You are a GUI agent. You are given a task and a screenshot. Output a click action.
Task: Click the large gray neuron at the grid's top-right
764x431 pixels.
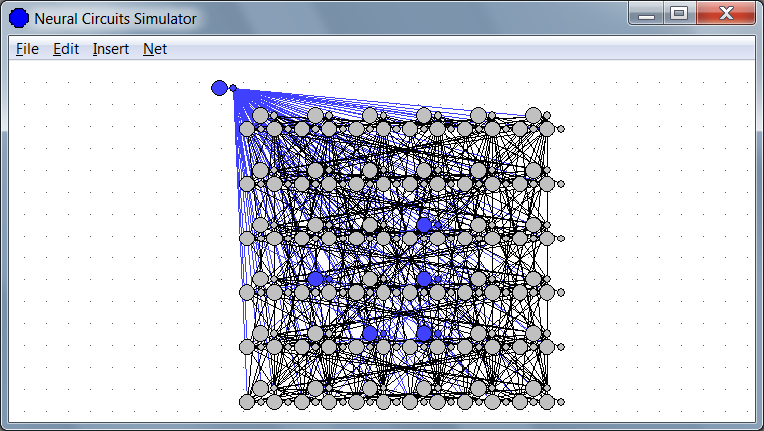tap(534, 116)
